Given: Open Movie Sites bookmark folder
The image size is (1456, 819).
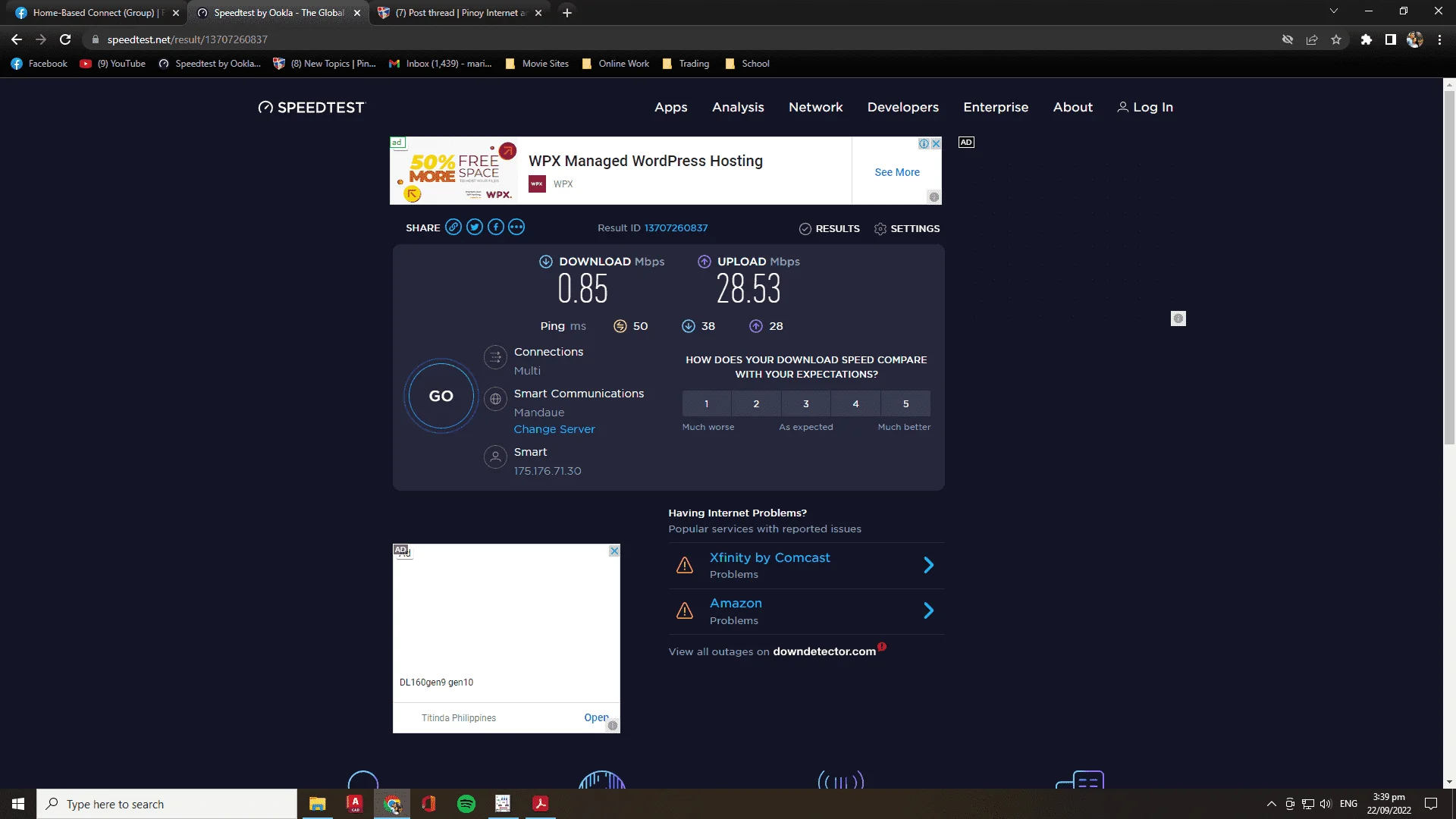Looking at the screenshot, I should [537, 64].
